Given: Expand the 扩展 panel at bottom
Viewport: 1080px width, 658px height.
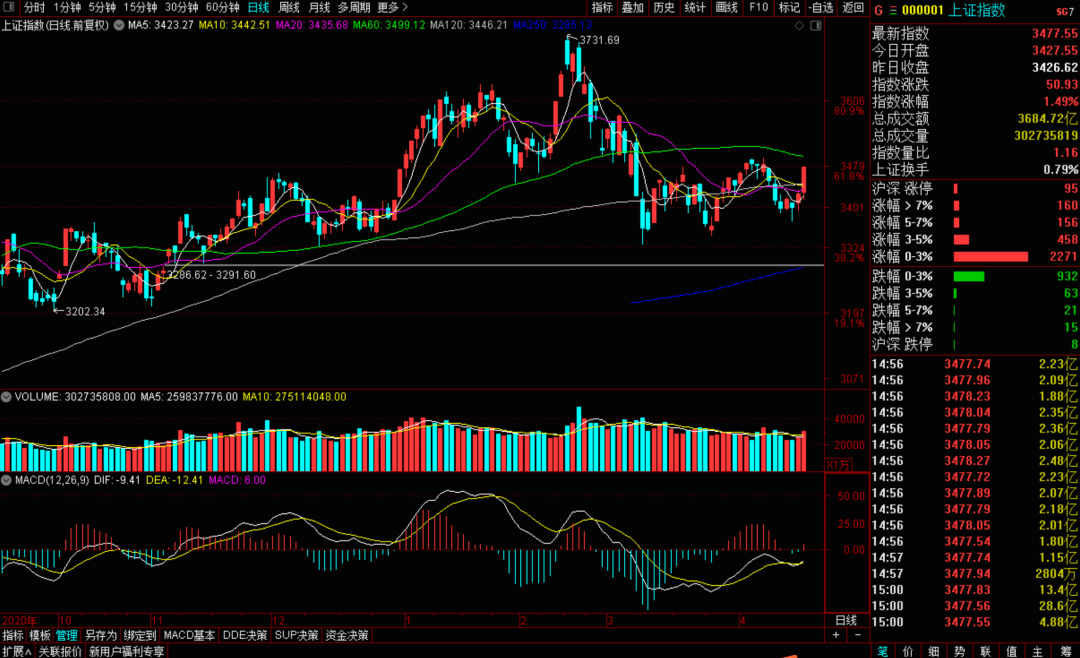Looking at the screenshot, I should point(17,651).
